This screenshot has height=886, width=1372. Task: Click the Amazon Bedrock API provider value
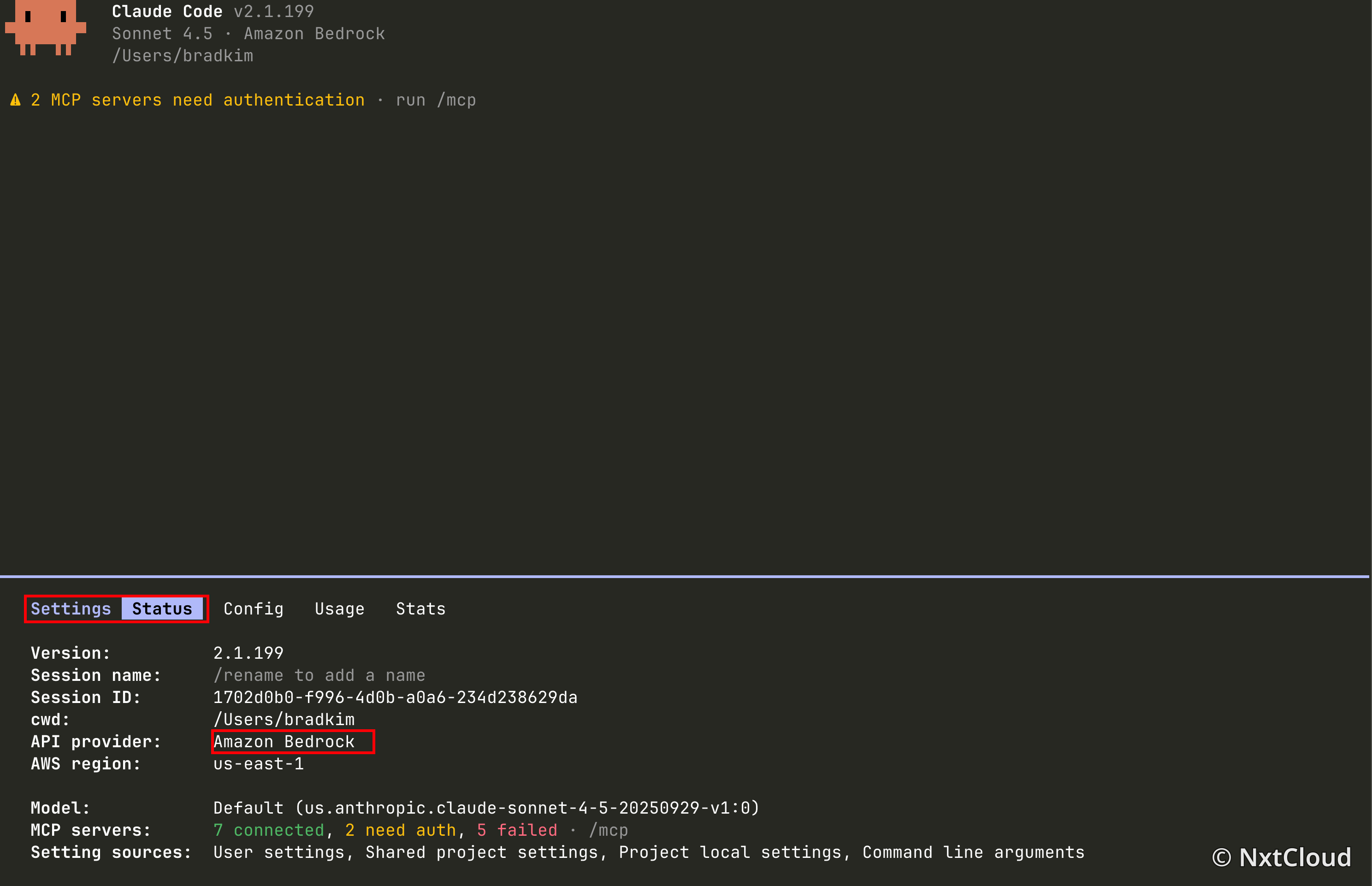click(x=284, y=742)
